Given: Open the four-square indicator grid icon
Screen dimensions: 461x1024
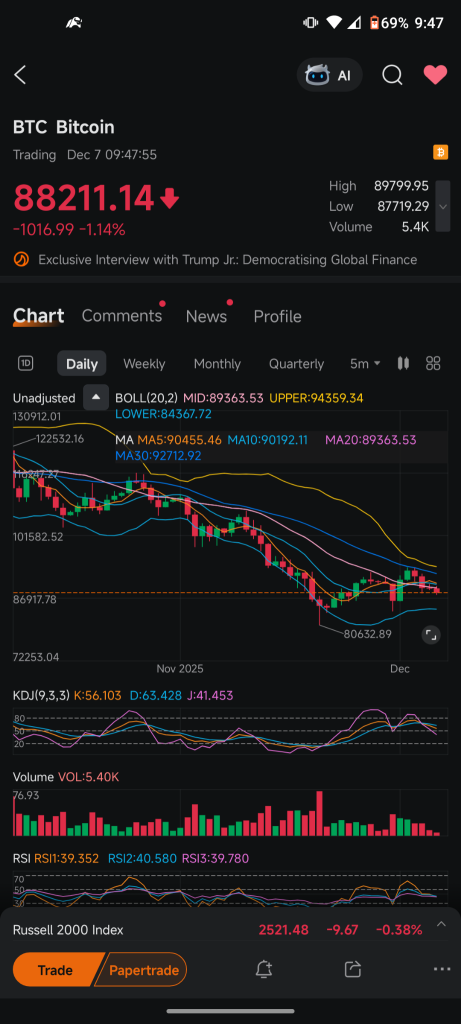Looking at the screenshot, I should [x=434, y=364].
